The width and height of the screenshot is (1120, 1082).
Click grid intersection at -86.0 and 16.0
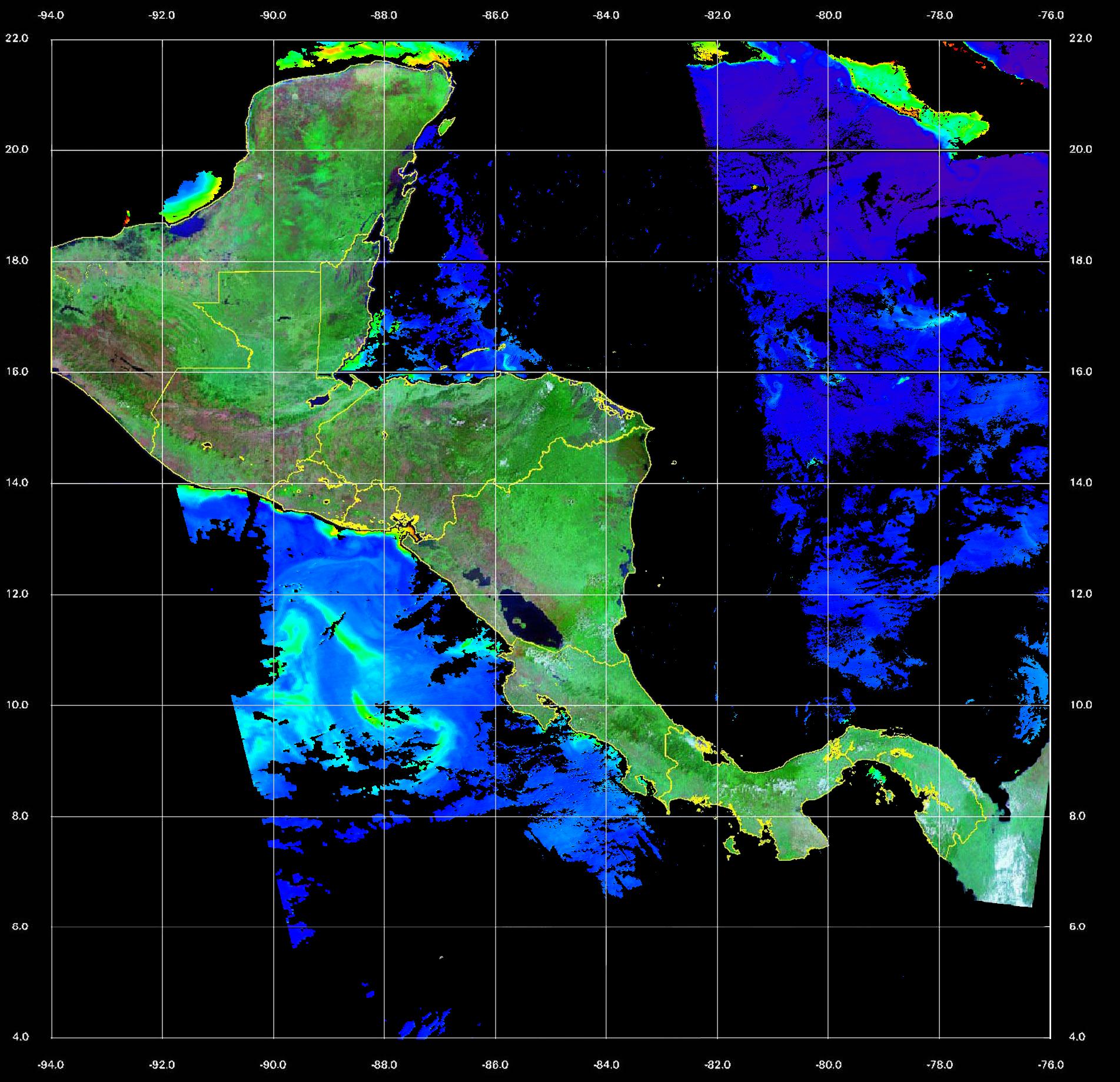(495, 372)
